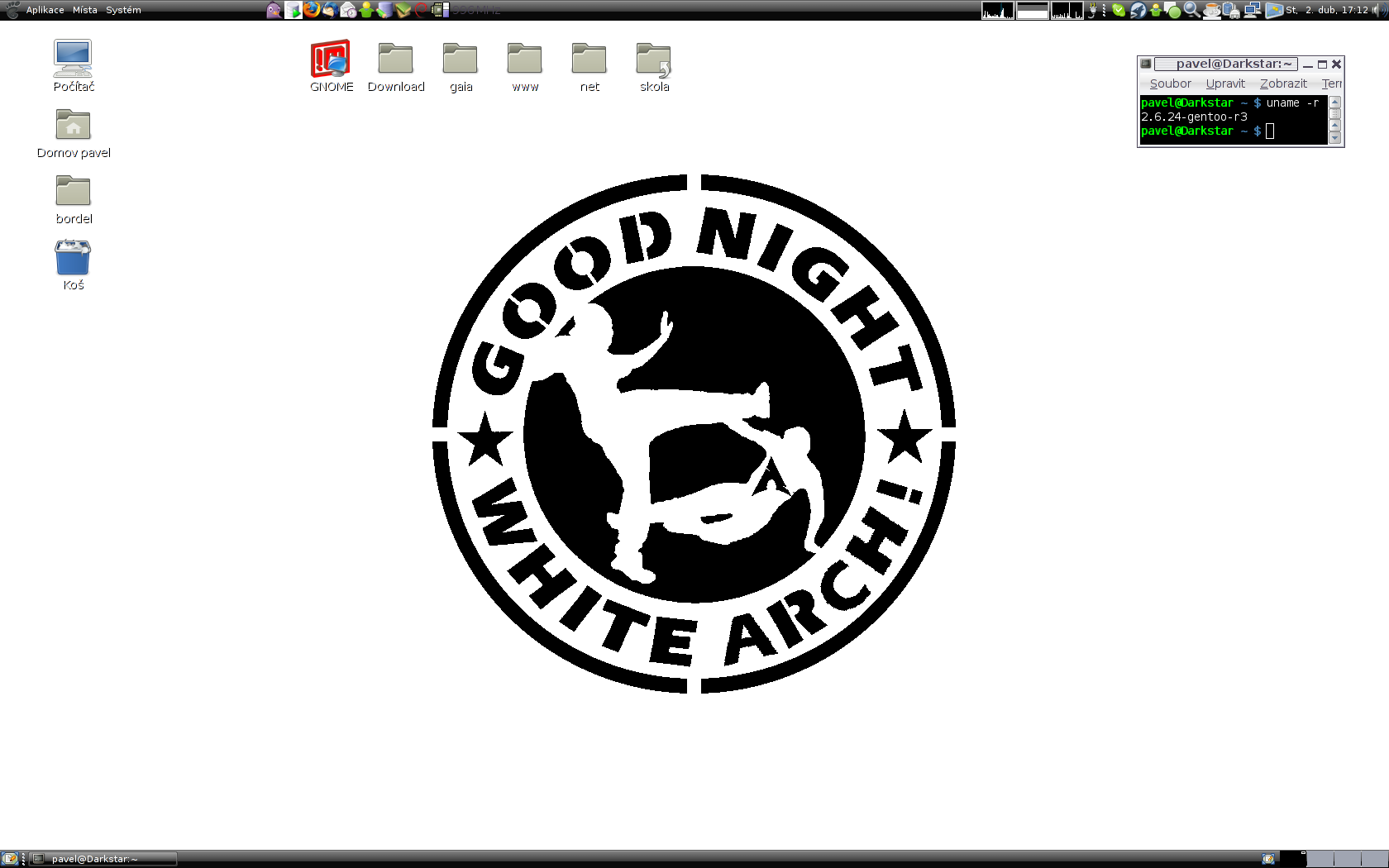Open the magnifier search applet
Viewport: 1389px width, 868px height.
click(x=1191, y=10)
